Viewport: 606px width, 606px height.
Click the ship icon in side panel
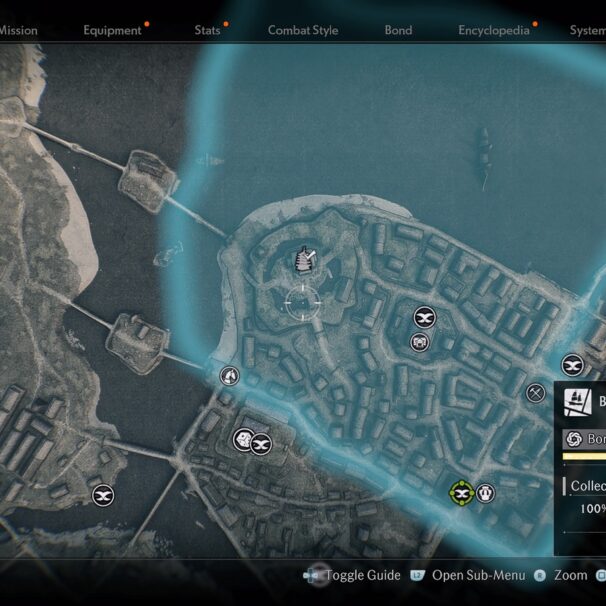click(577, 402)
